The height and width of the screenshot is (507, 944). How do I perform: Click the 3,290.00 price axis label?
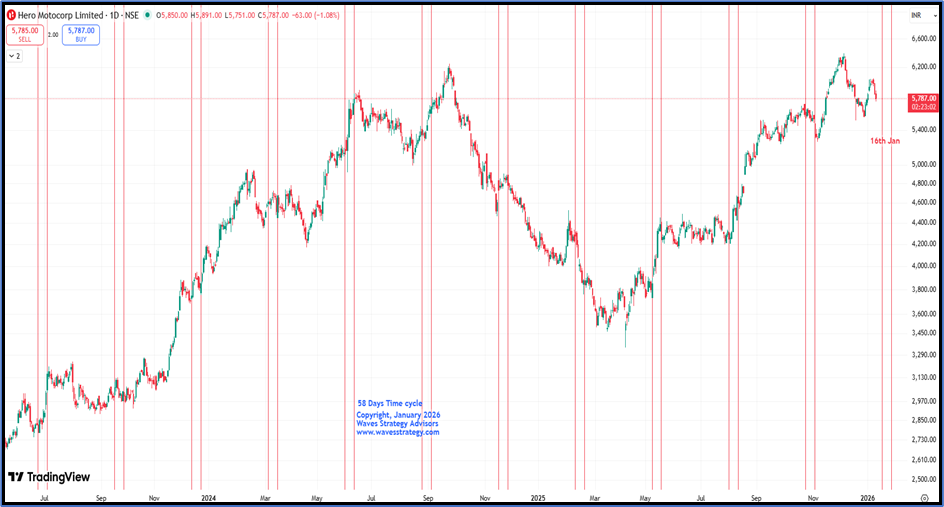pyautogui.click(x=924, y=355)
